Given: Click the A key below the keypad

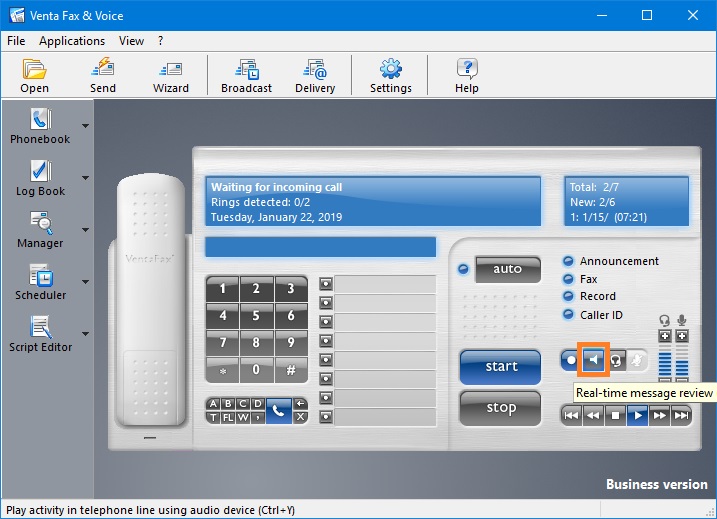Looking at the screenshot, I should (213, 404).
